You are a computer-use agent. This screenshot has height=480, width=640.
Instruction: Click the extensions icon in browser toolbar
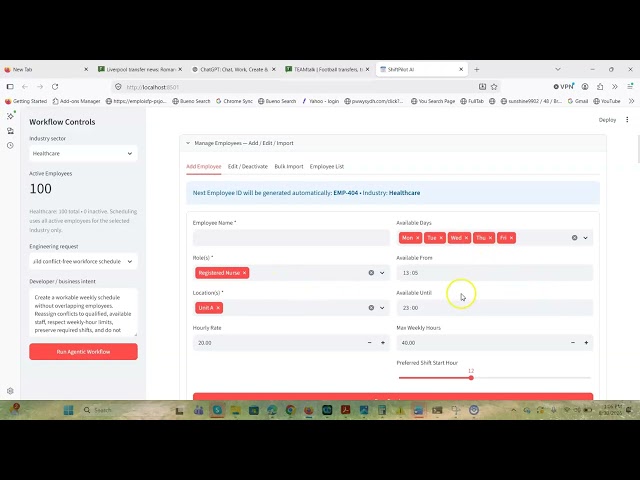click(600, 87)
